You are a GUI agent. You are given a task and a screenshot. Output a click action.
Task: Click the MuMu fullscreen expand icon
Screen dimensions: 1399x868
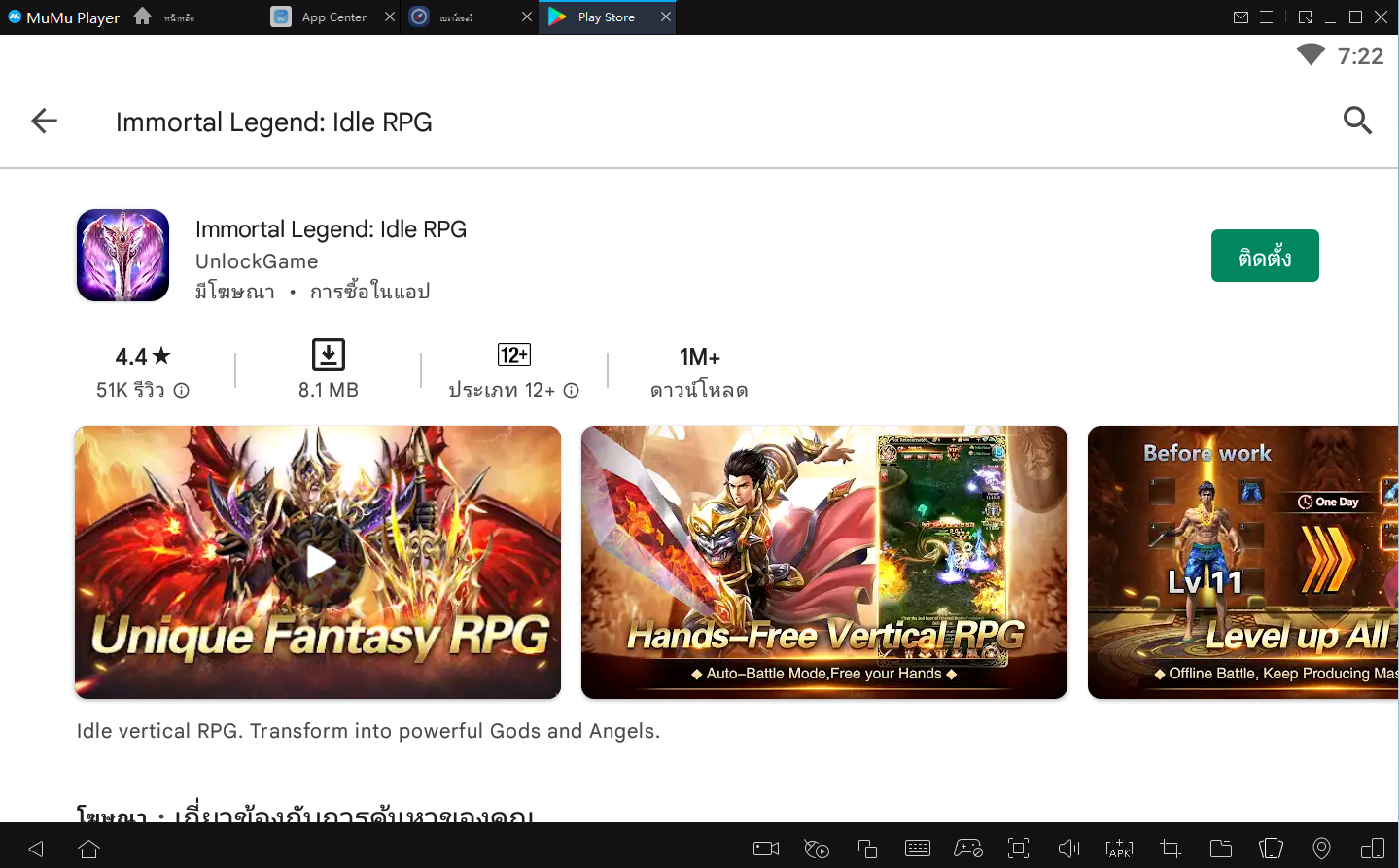click(1305, 17)
